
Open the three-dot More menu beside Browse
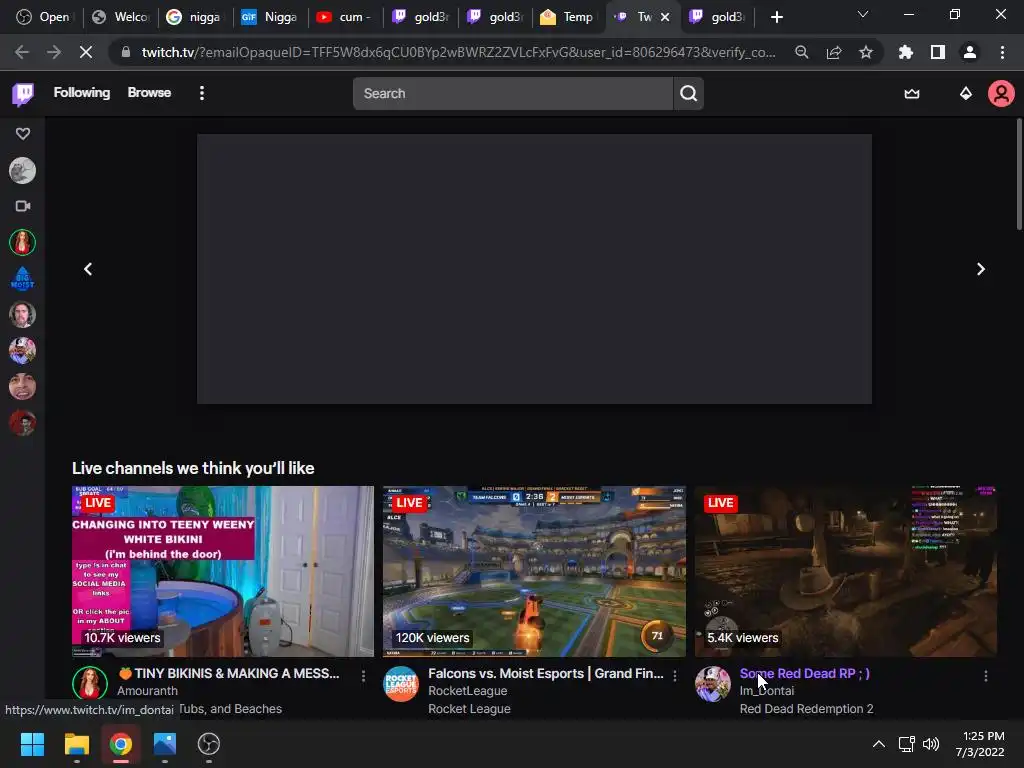point(202,93)
